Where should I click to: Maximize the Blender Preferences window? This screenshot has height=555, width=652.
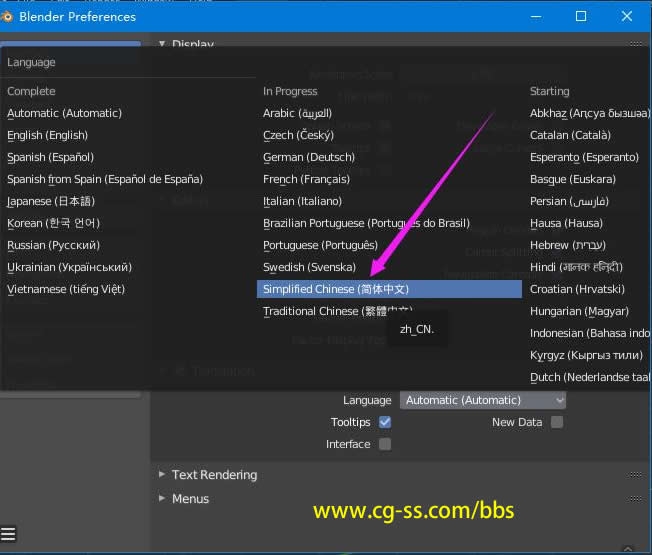point(581,16)
